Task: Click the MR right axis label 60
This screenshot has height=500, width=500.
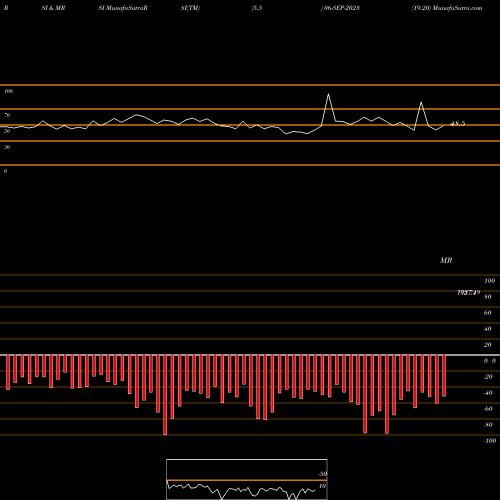Action: [x=488, y=313]
